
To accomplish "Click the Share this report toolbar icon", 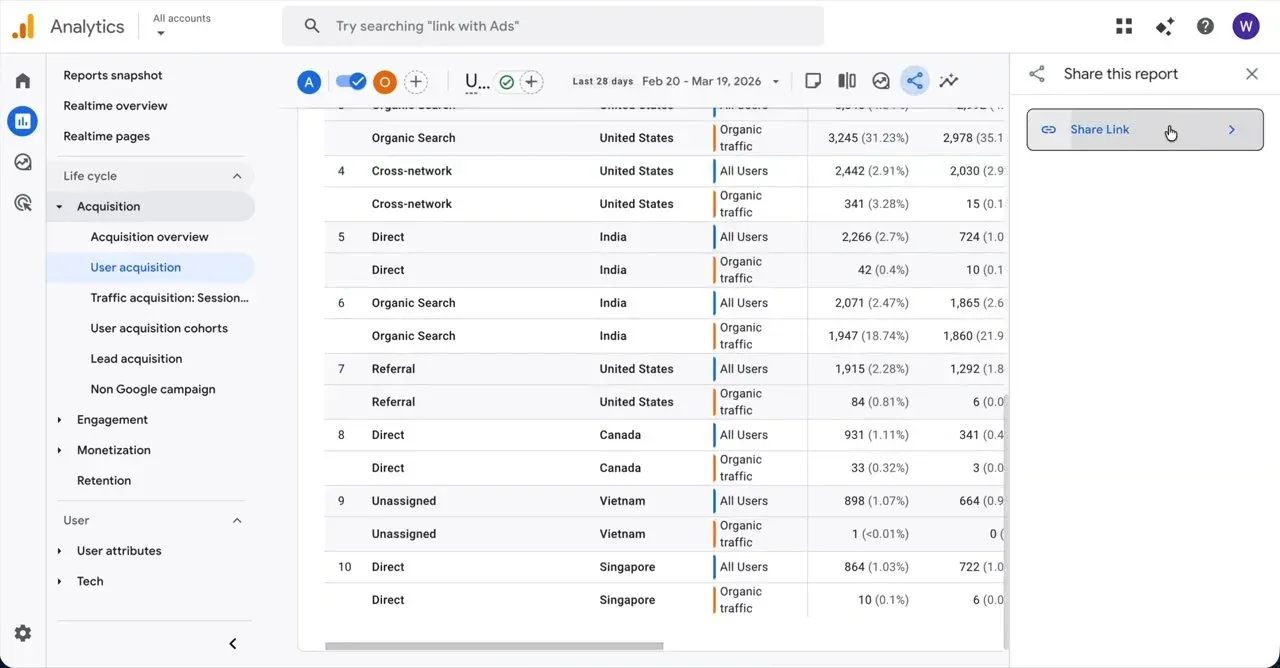I will click(914, 81).
